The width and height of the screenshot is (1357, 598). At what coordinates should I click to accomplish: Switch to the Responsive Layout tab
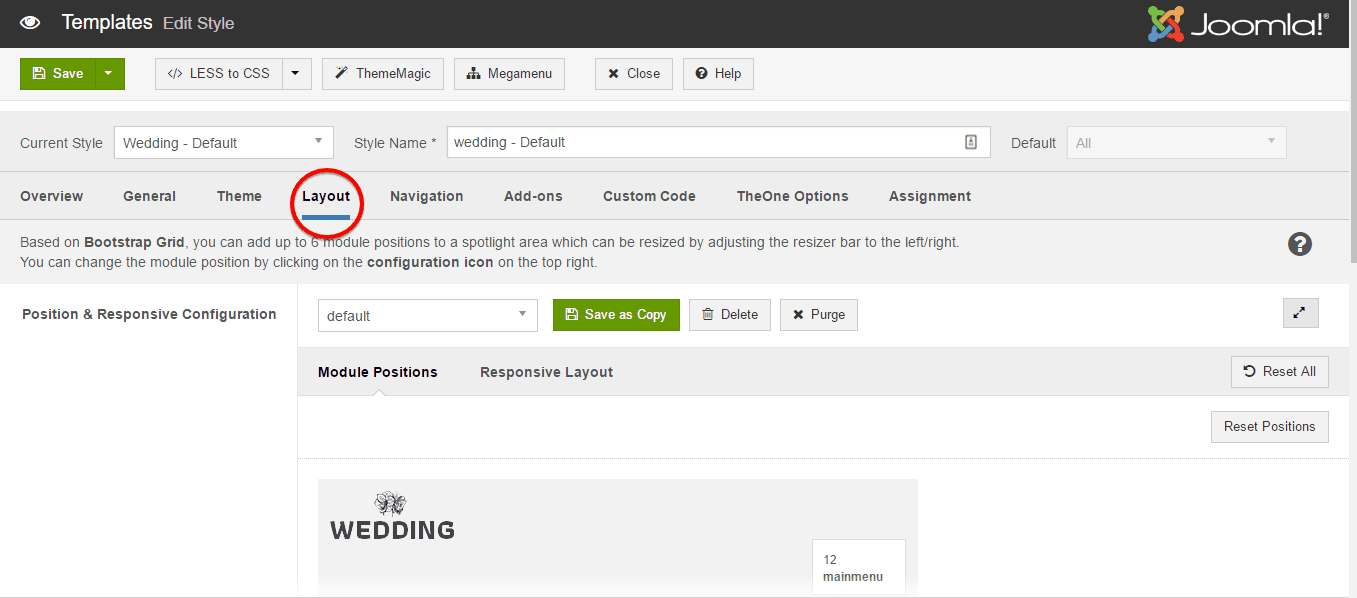click(x=546, y=371)
